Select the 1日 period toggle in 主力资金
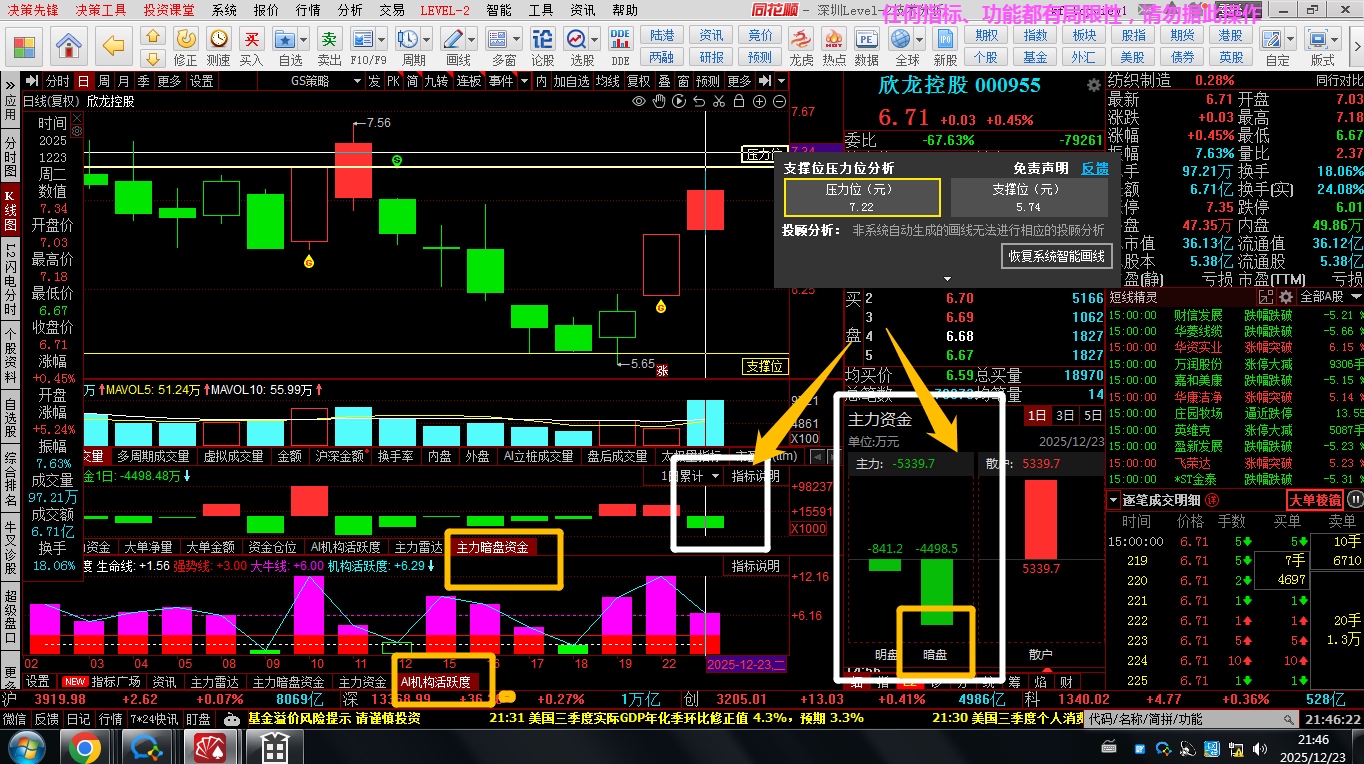This screenshot has width=1364, height=764. click(1037, 415)
